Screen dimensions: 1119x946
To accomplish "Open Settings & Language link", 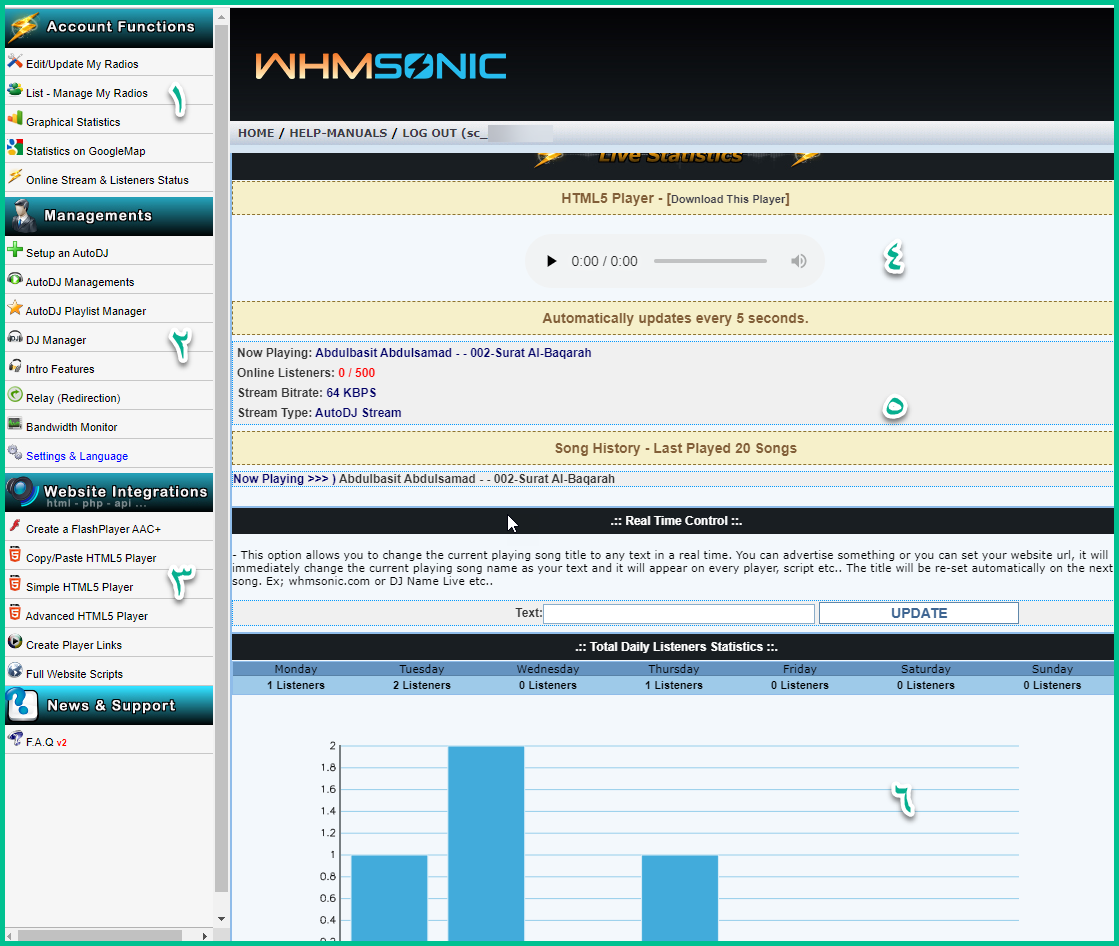I will click(x=77, y=456).
